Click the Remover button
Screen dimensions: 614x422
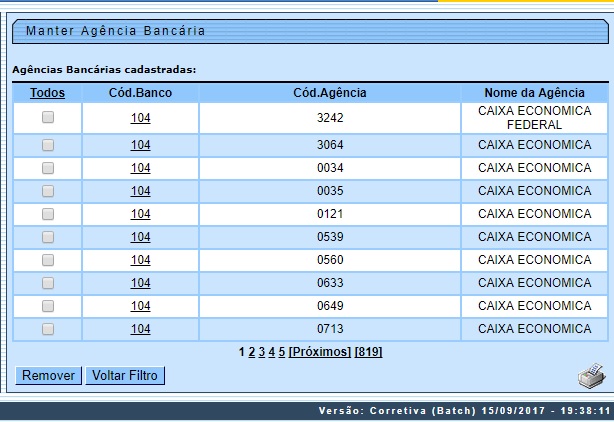click(x=48, y=375)
